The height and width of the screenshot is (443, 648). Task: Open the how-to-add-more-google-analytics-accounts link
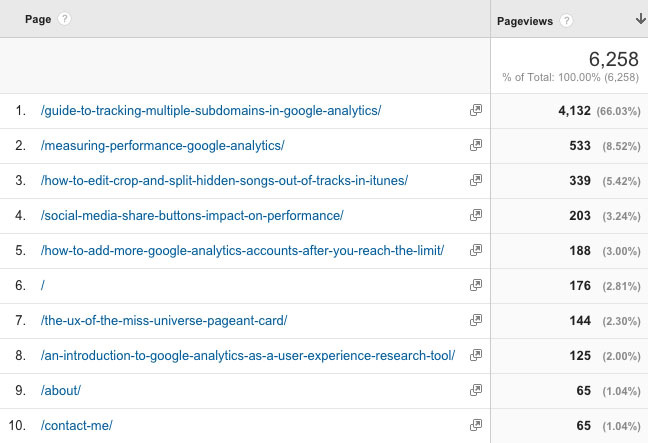coord(242,251)
